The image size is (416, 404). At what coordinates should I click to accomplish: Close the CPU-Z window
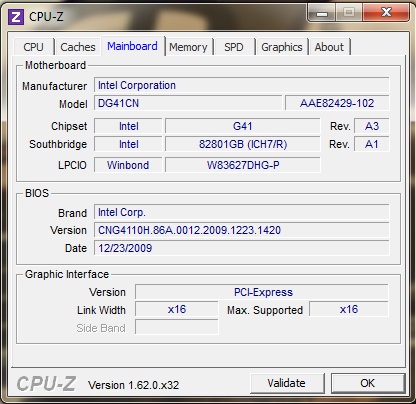point(386,13)
